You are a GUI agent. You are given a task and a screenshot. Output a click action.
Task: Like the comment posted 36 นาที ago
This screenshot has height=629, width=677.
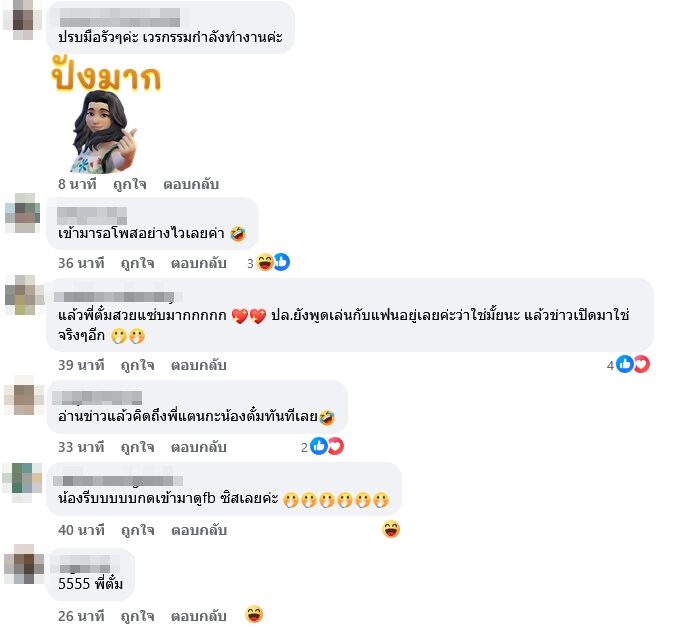coord(137,263)
